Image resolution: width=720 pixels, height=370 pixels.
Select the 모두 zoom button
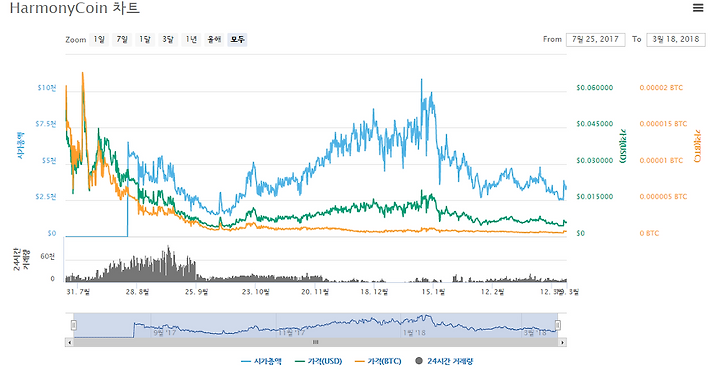pyautogui.click(x=237, y=39)
